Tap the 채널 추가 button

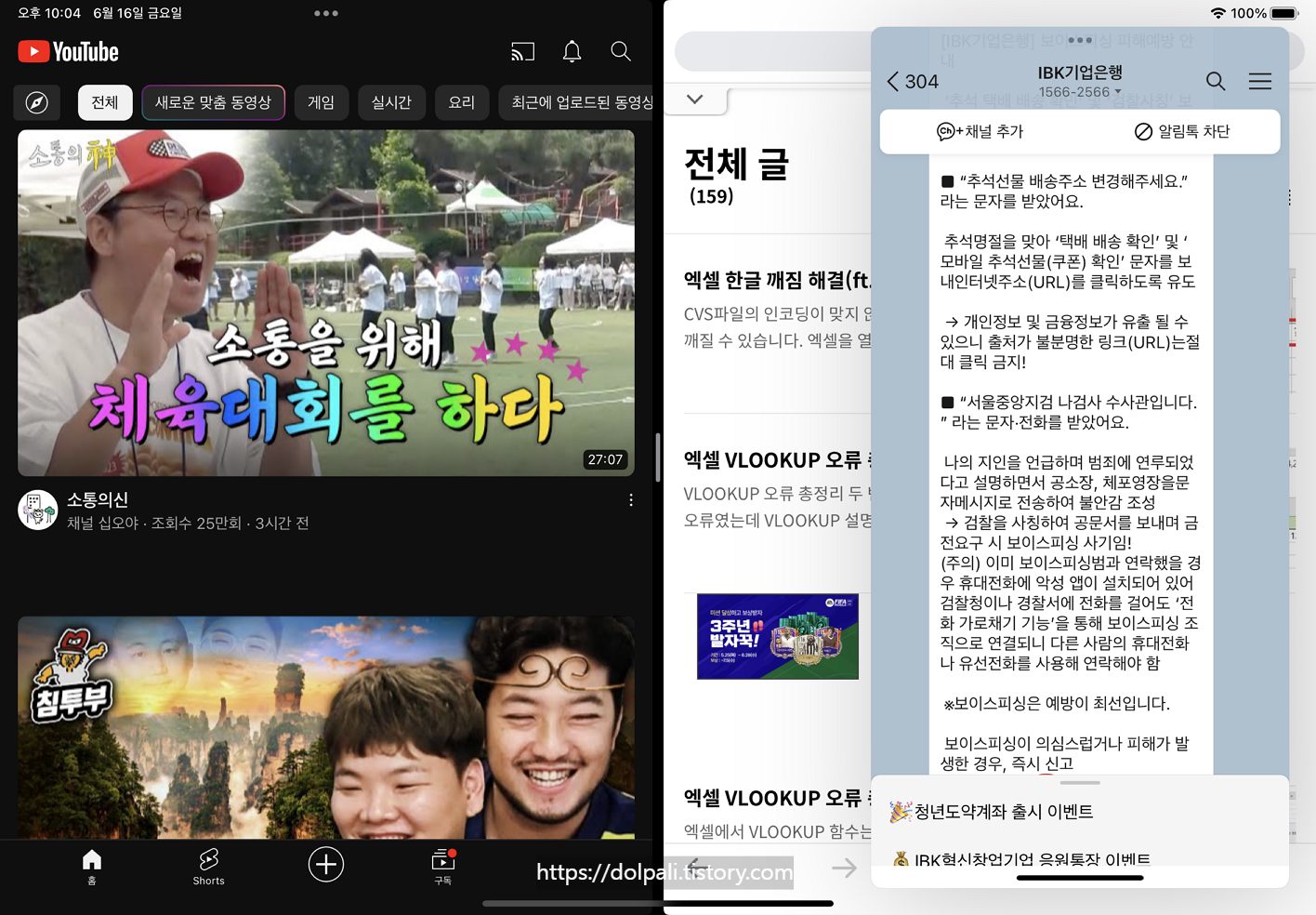[980, 132]
